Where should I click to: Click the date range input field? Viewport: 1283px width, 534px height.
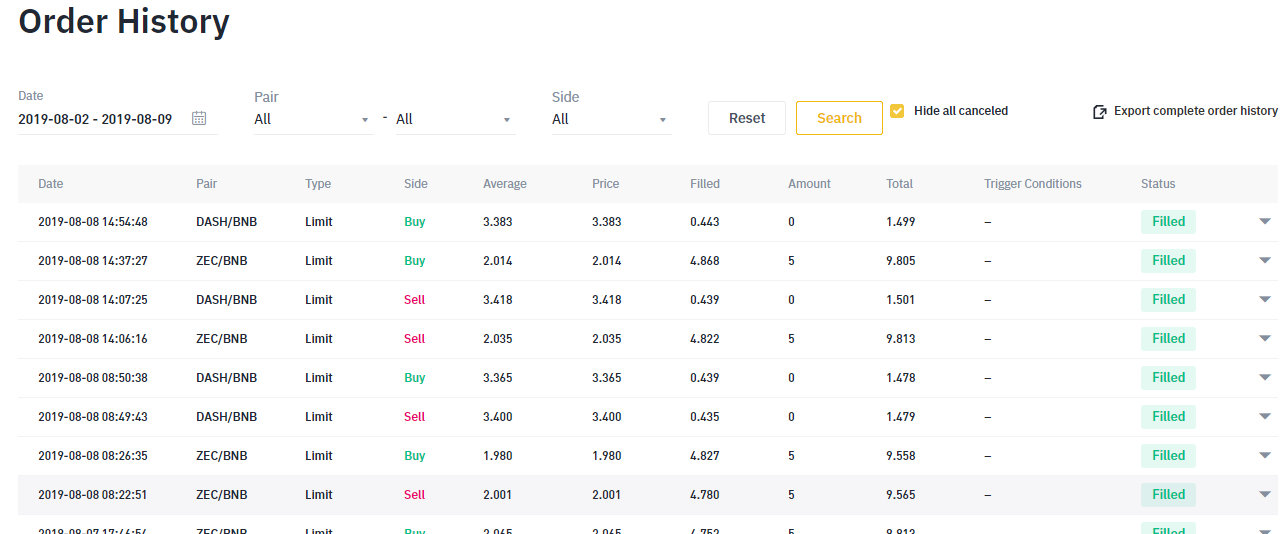[96, 119]
